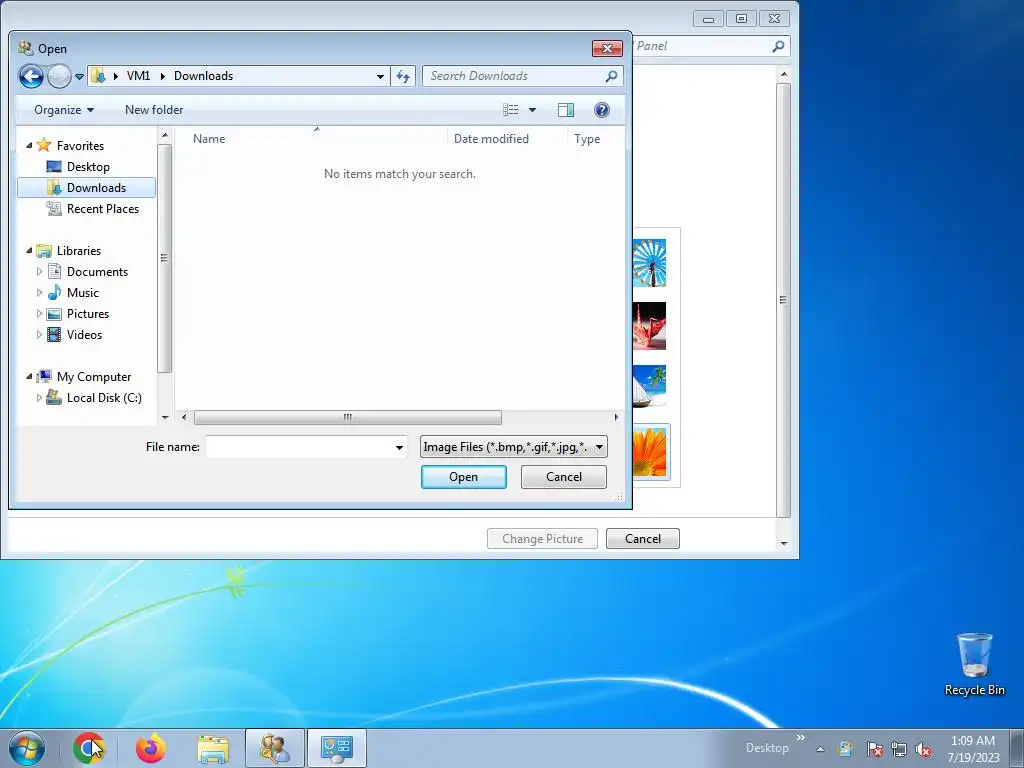Click the blue Help icon
This screenshot has height=768, width=1024.
601,110
